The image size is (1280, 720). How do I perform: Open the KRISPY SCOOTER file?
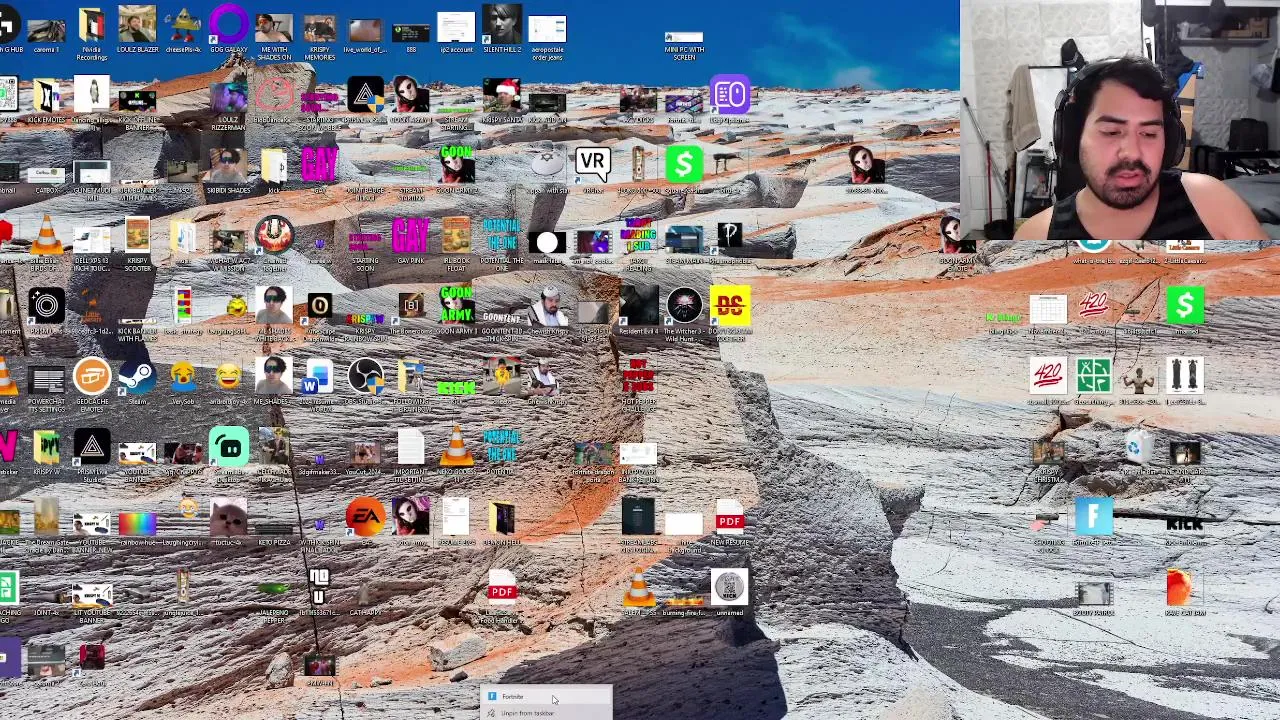137,236
